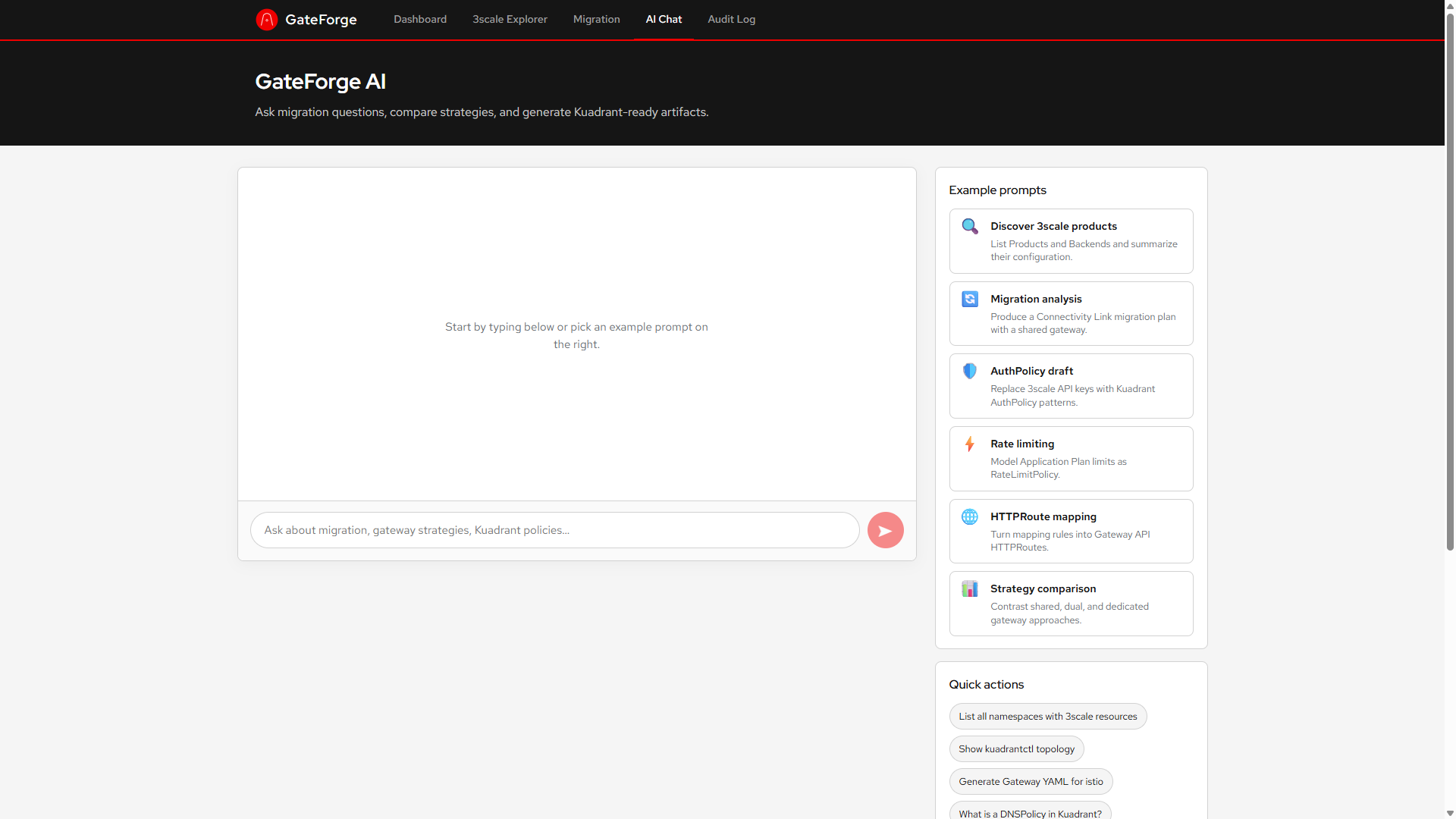Select the AI Chat navigation item

point(663,19)
